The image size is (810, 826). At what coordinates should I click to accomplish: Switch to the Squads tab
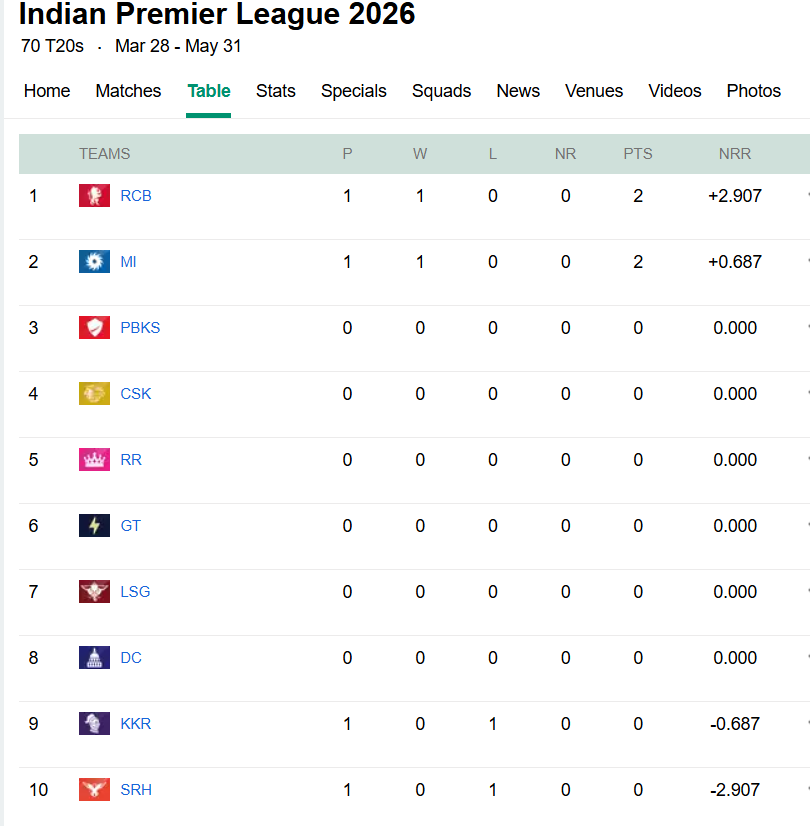pos(441,91)
